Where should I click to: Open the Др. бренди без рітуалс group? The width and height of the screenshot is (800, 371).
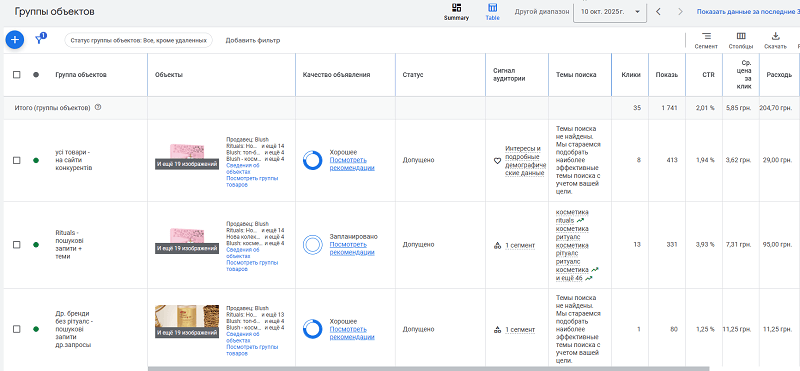tap(74, 329)
